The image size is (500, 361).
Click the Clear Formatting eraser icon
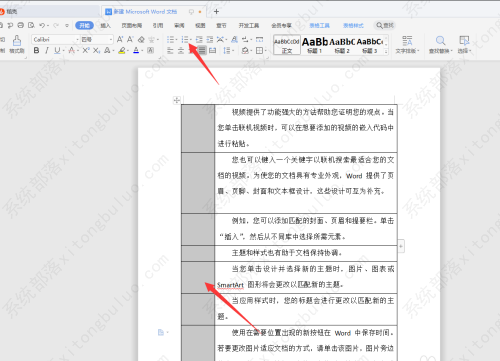coord(141,39)
